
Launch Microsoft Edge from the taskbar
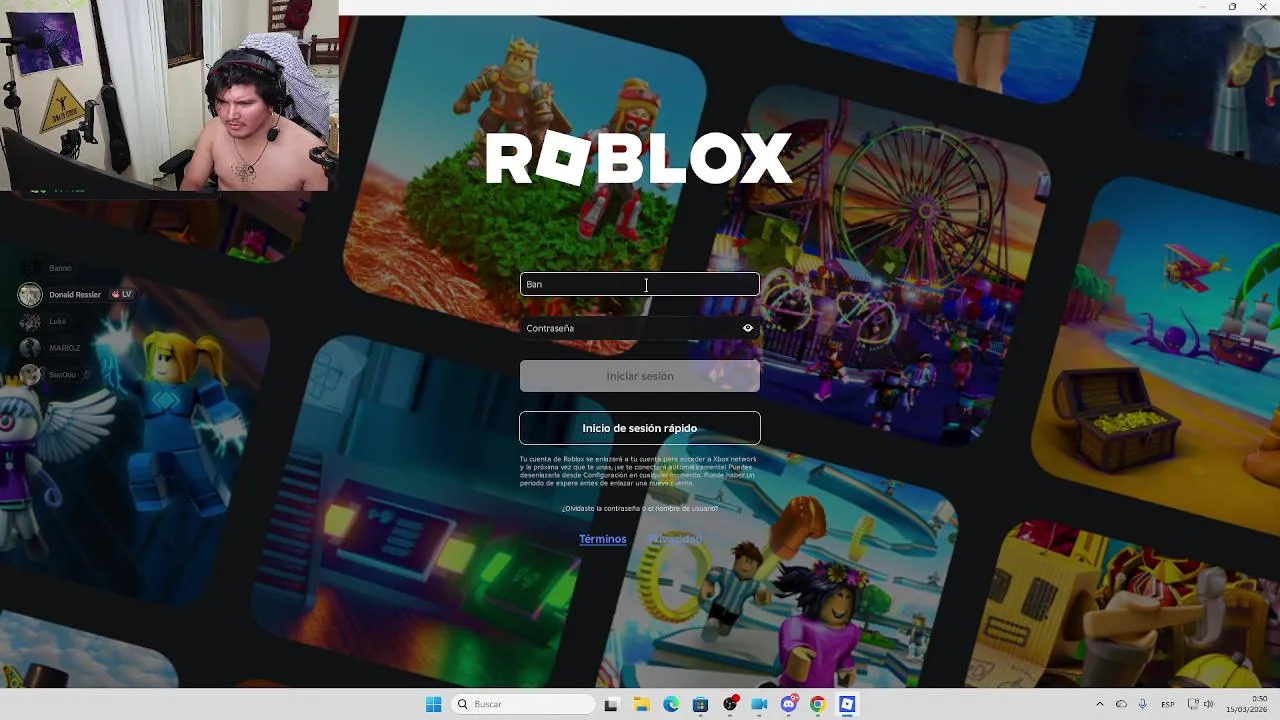click(671, 704)
